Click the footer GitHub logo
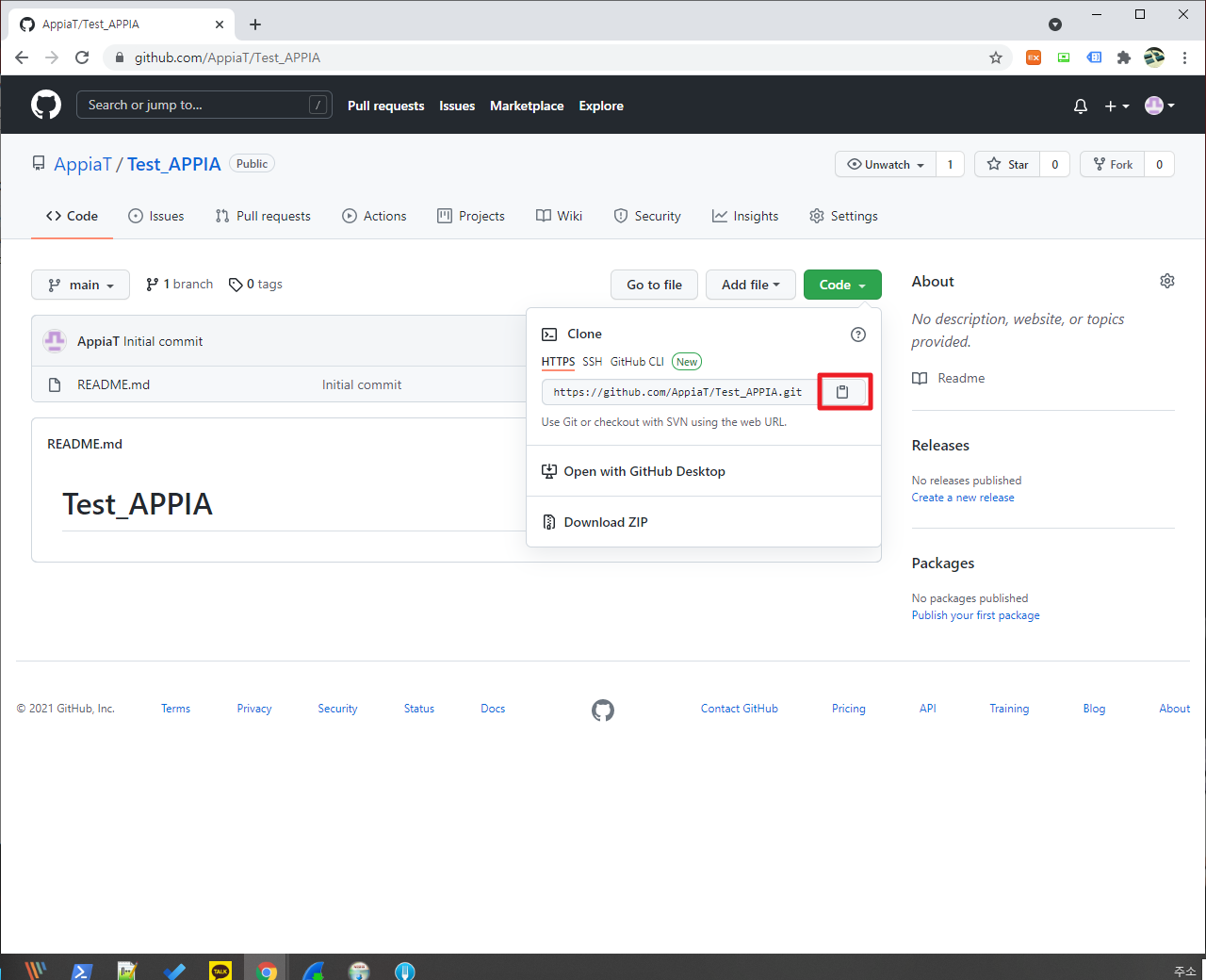 pos(603,710)
